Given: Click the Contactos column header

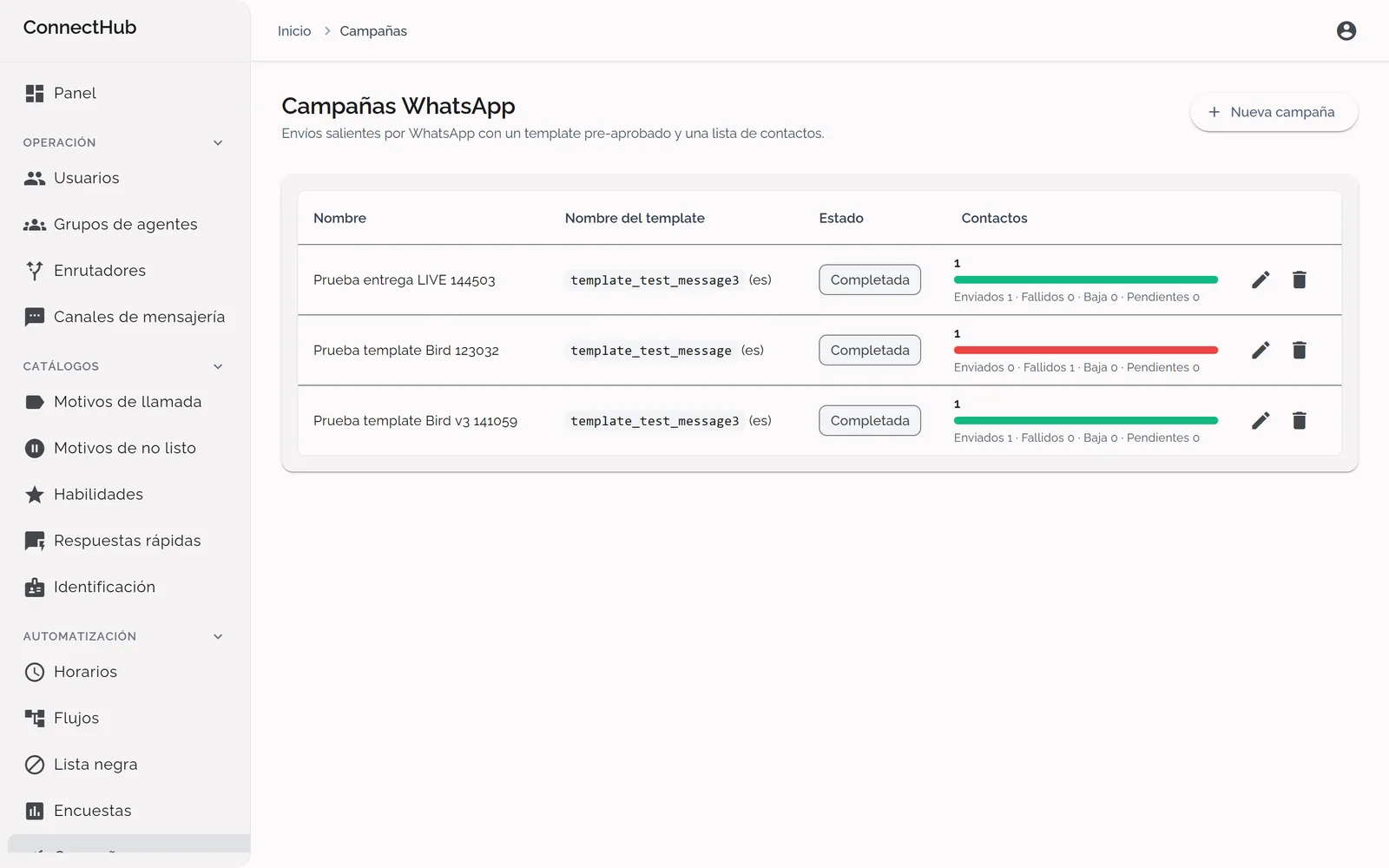Looking at the screenshot, I should (994, 218).
